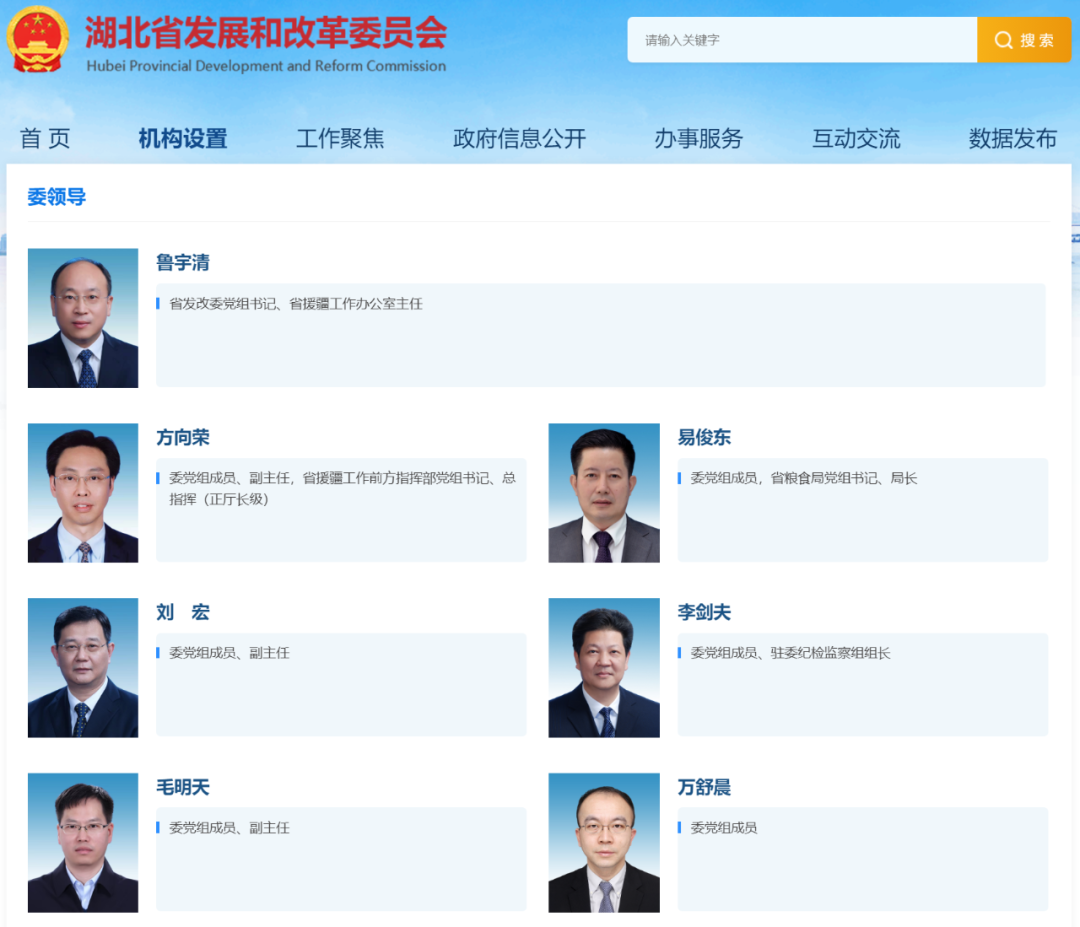Click the 李剑夫 name link

(x=704, y=613)
